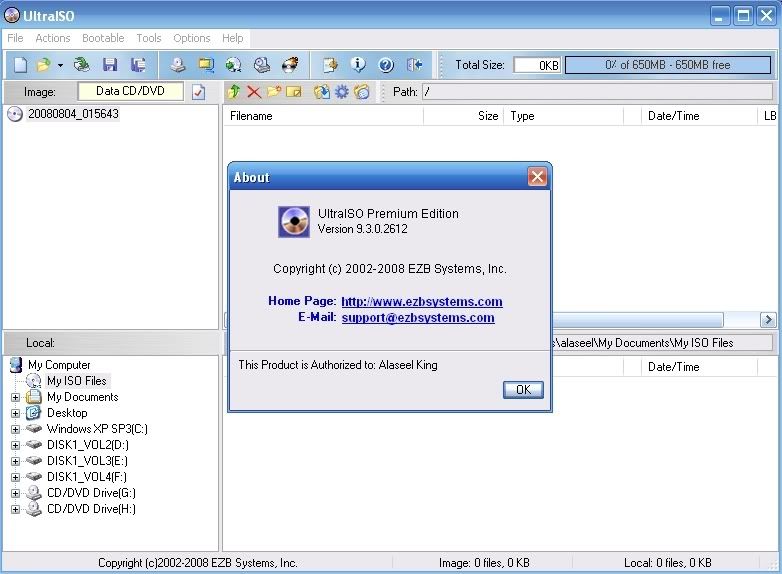This screenshot has height=574, width=782.
Task: Click the New image toolbar icon
Action: [x=20, y=65]
